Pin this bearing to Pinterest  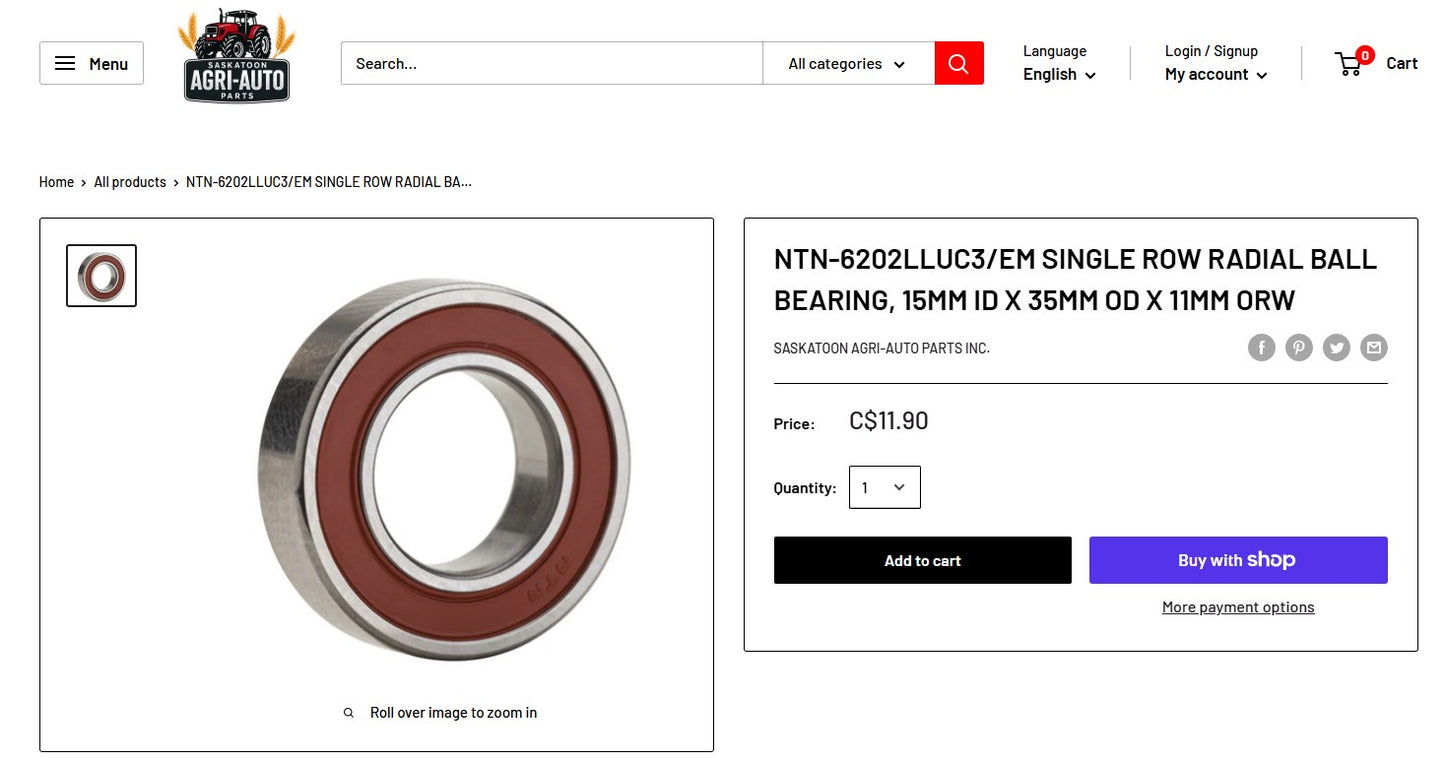coord(1298,347)
